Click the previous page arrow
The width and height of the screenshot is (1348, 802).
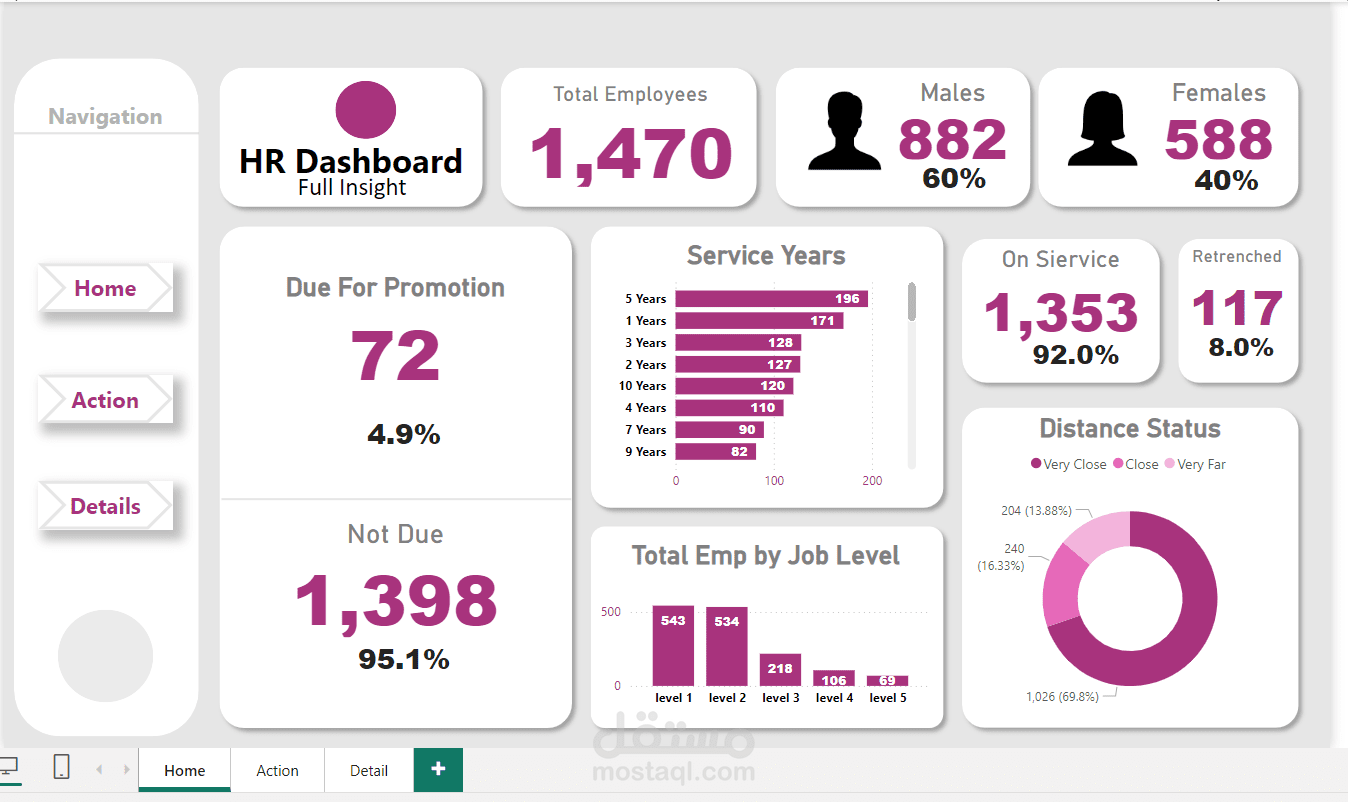[99, 769]
